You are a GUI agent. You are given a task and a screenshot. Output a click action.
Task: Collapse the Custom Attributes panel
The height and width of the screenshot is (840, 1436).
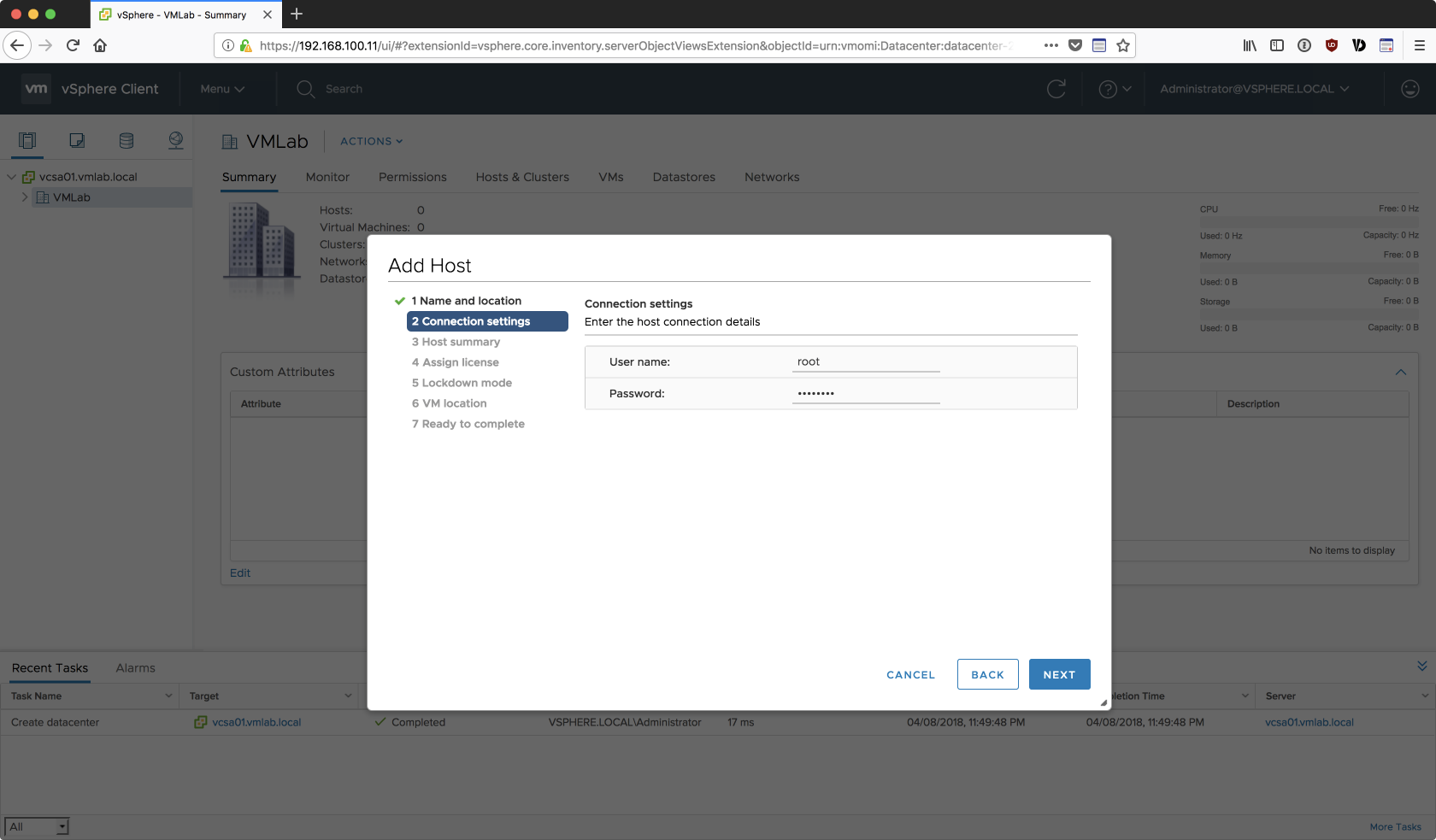click(x=1401, y=372)
